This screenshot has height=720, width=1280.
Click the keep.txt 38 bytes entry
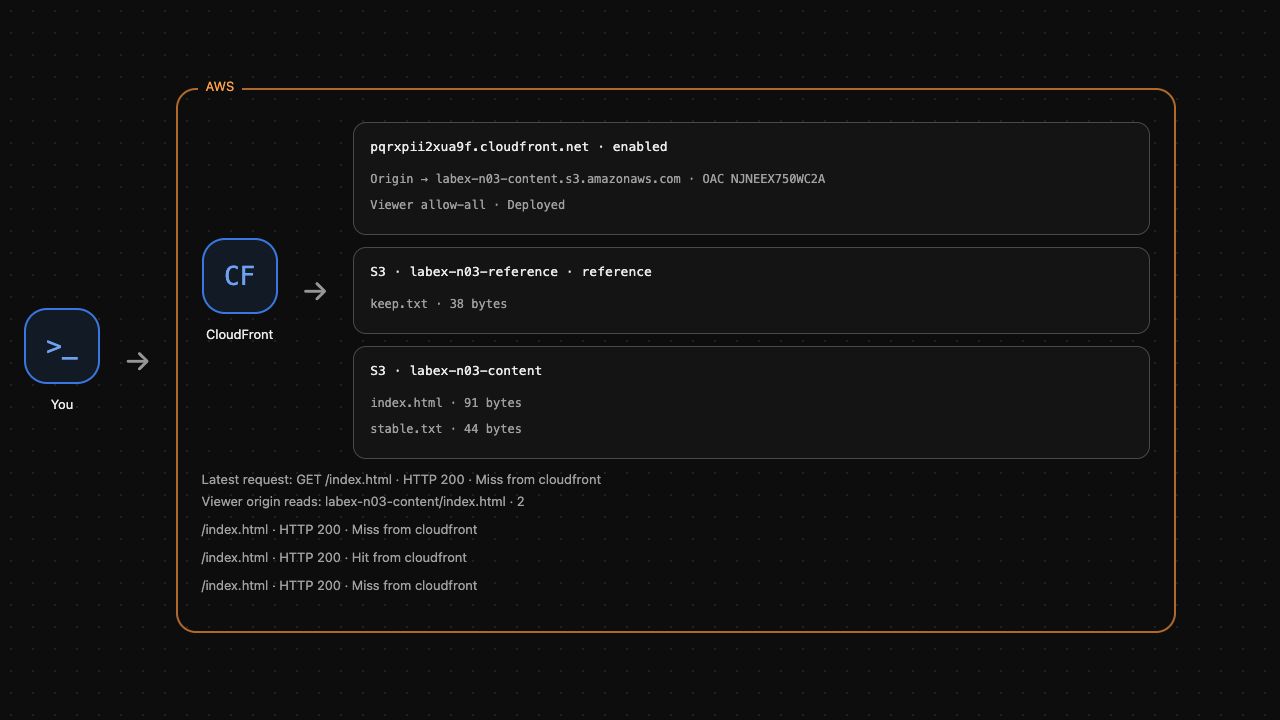[x=438, y=304]
